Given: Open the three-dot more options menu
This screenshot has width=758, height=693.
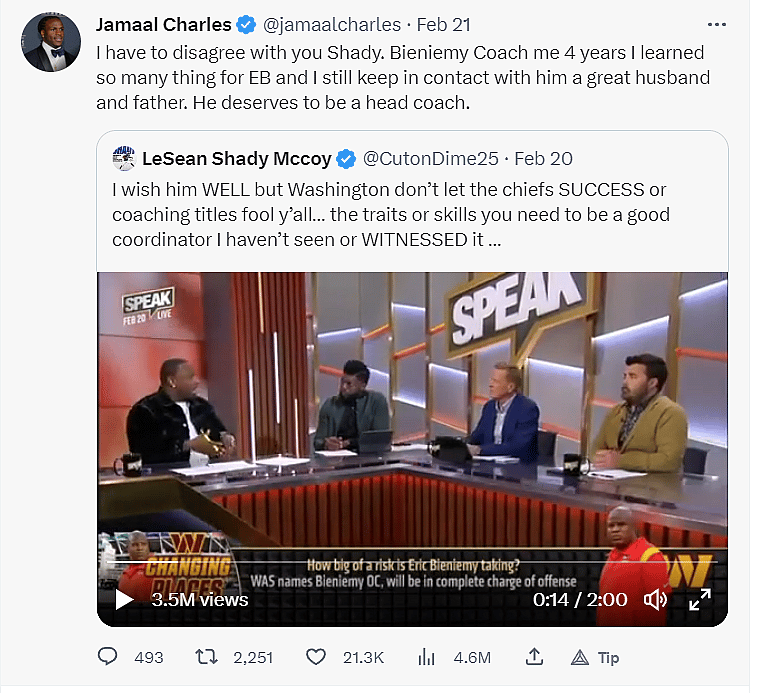Looking at the screenshot, I should coord(716,24).
